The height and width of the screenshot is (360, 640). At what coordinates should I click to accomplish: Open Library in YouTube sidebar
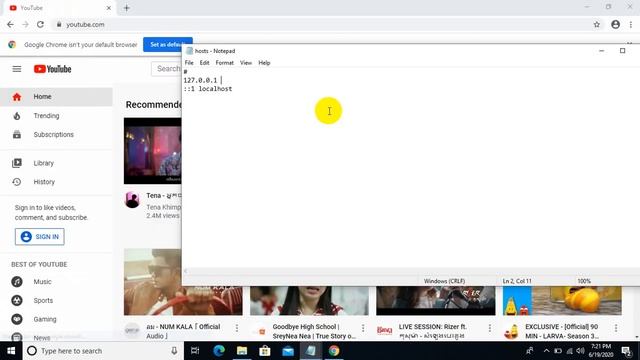pyautogui.click(x=56, y=163)
